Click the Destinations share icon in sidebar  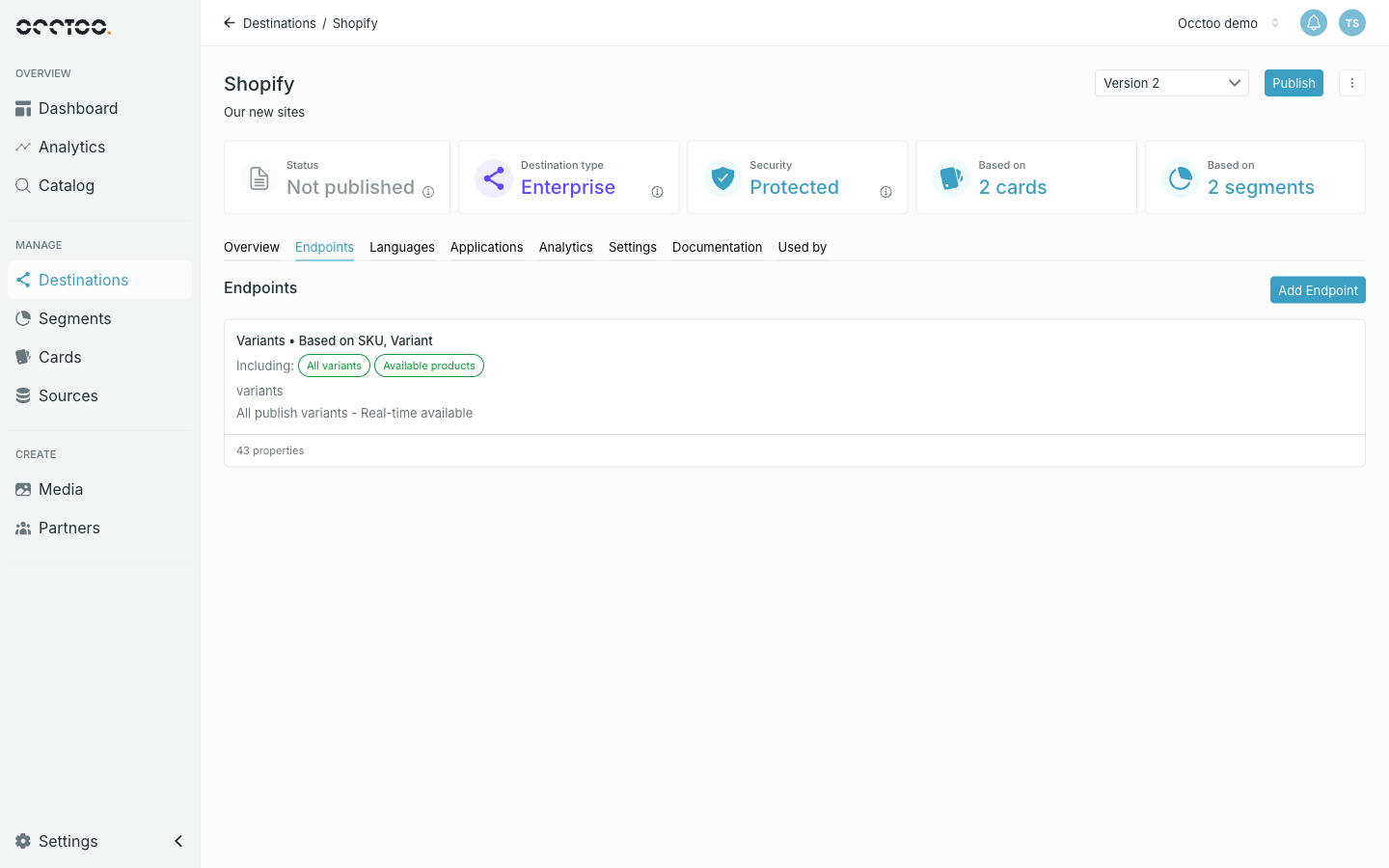coord(23,280)
